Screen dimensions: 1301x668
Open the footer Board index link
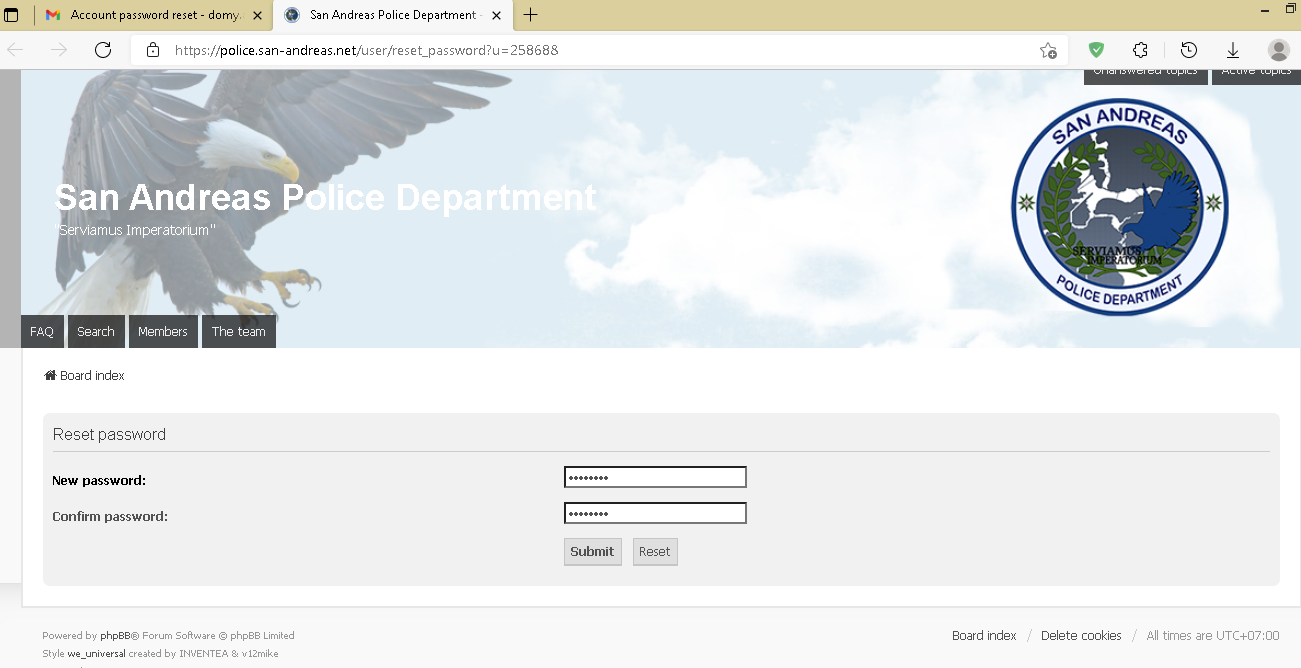tap(984, 635)
